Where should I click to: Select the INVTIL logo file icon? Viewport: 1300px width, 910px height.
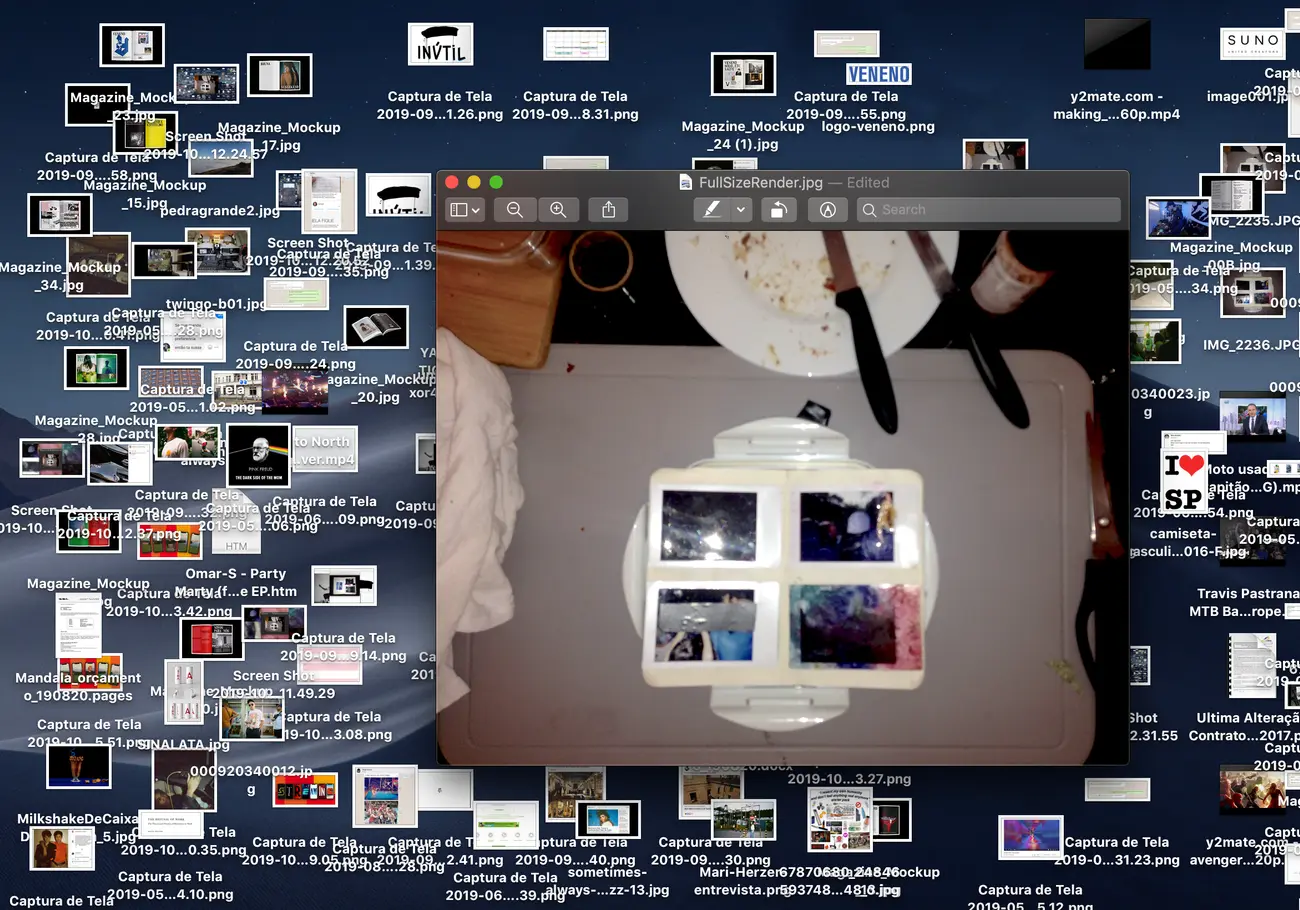point(440,44)
